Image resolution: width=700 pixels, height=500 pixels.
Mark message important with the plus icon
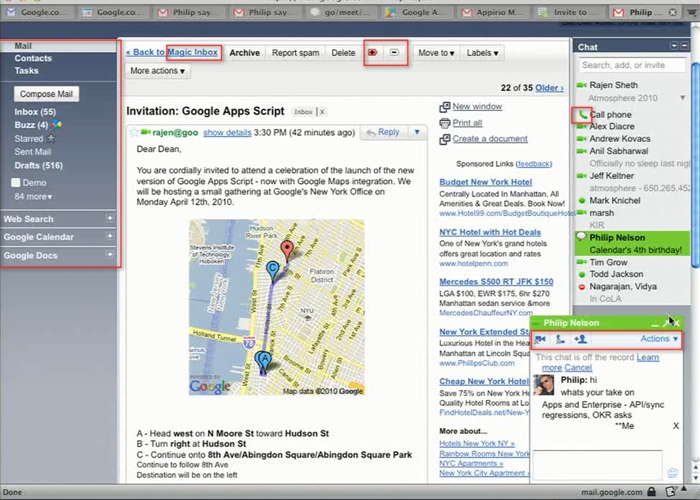click(x=374, y=52)
